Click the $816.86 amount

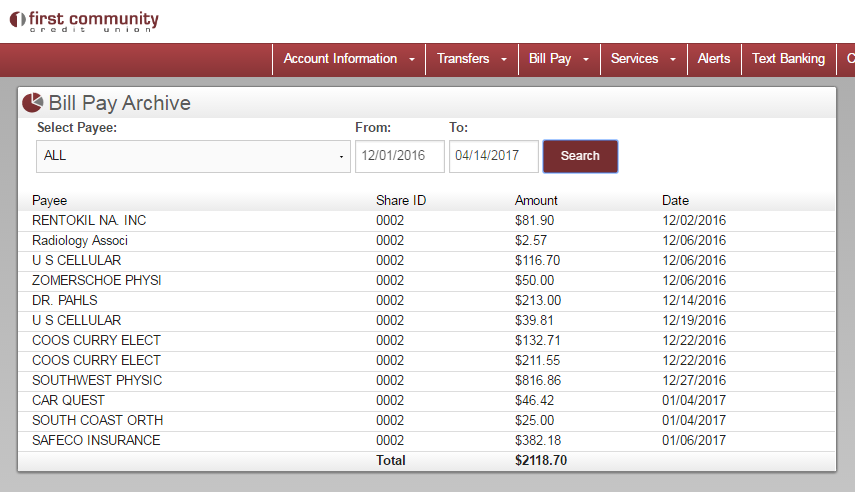pos(538,380)
